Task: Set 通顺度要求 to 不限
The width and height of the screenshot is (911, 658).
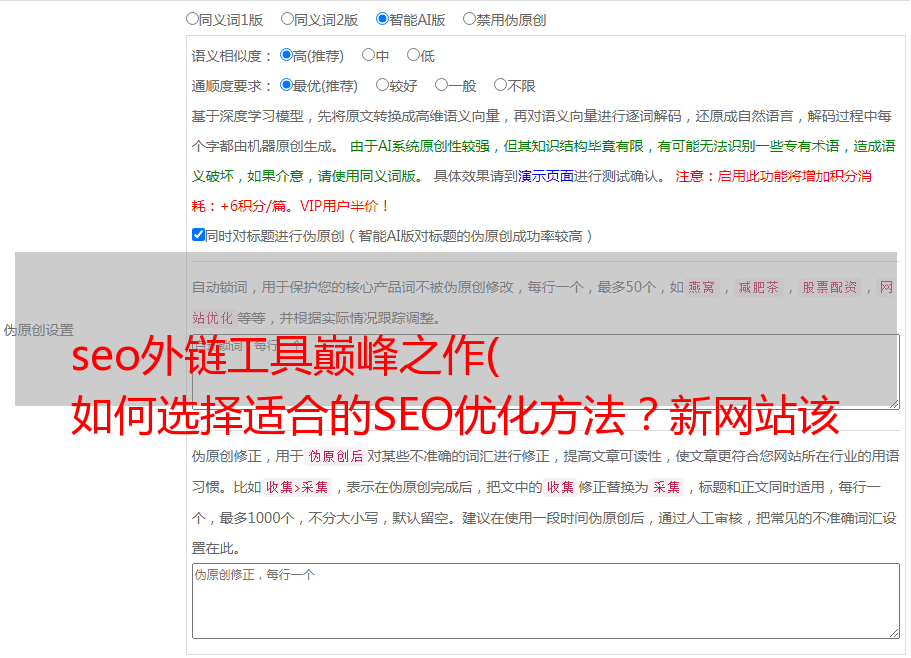Action: pyautogui.click(x=500, y=85)
